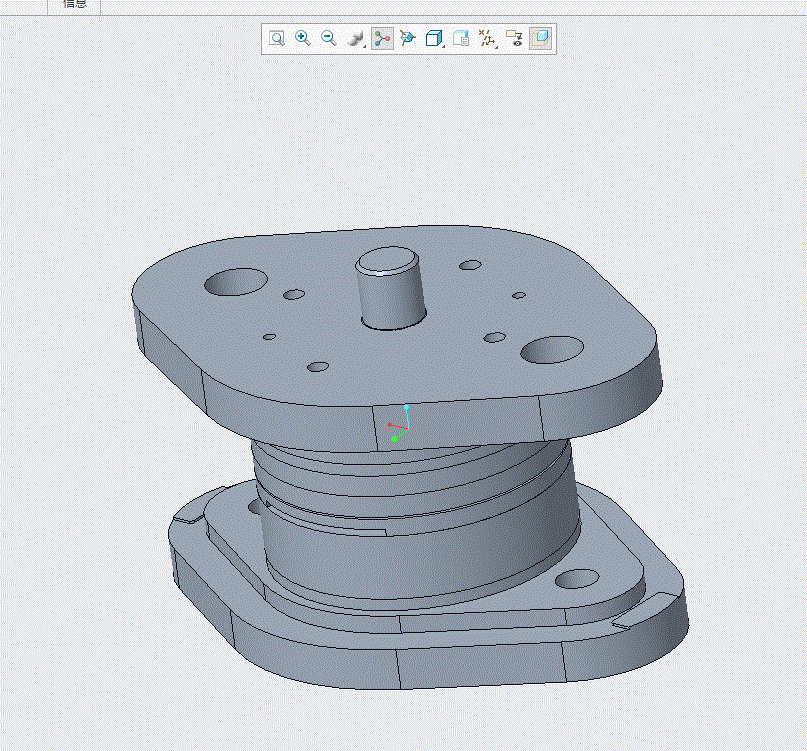
Task: Select the large left hole in the top plate
Action: [x=236, y=282]
